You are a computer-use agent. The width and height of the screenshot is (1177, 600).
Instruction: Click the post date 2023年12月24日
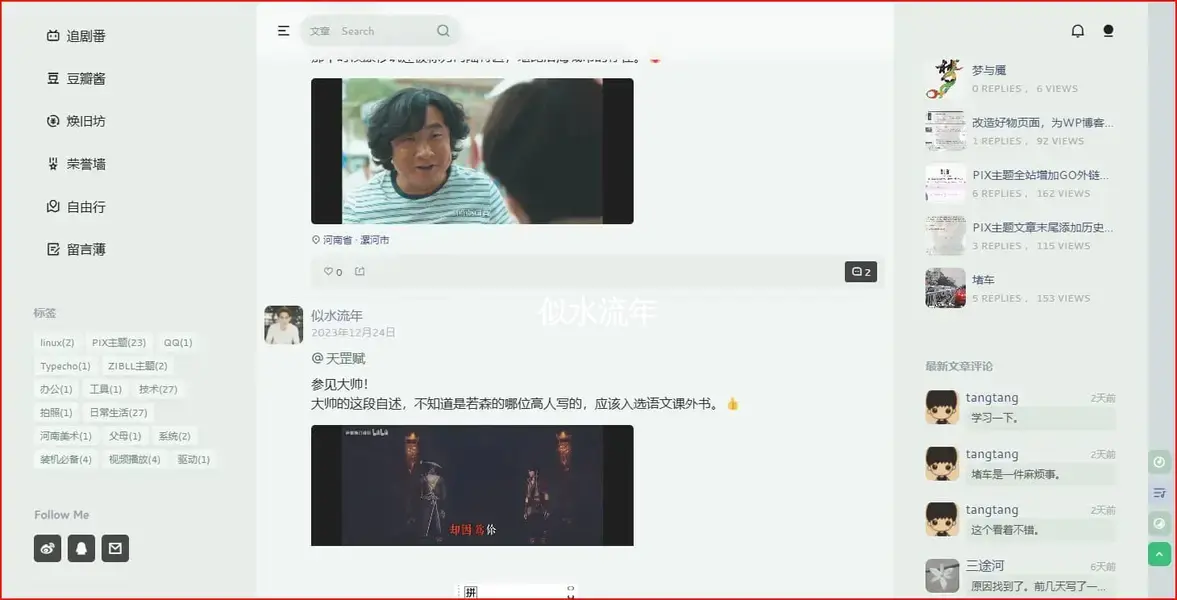tap(354, 333)
